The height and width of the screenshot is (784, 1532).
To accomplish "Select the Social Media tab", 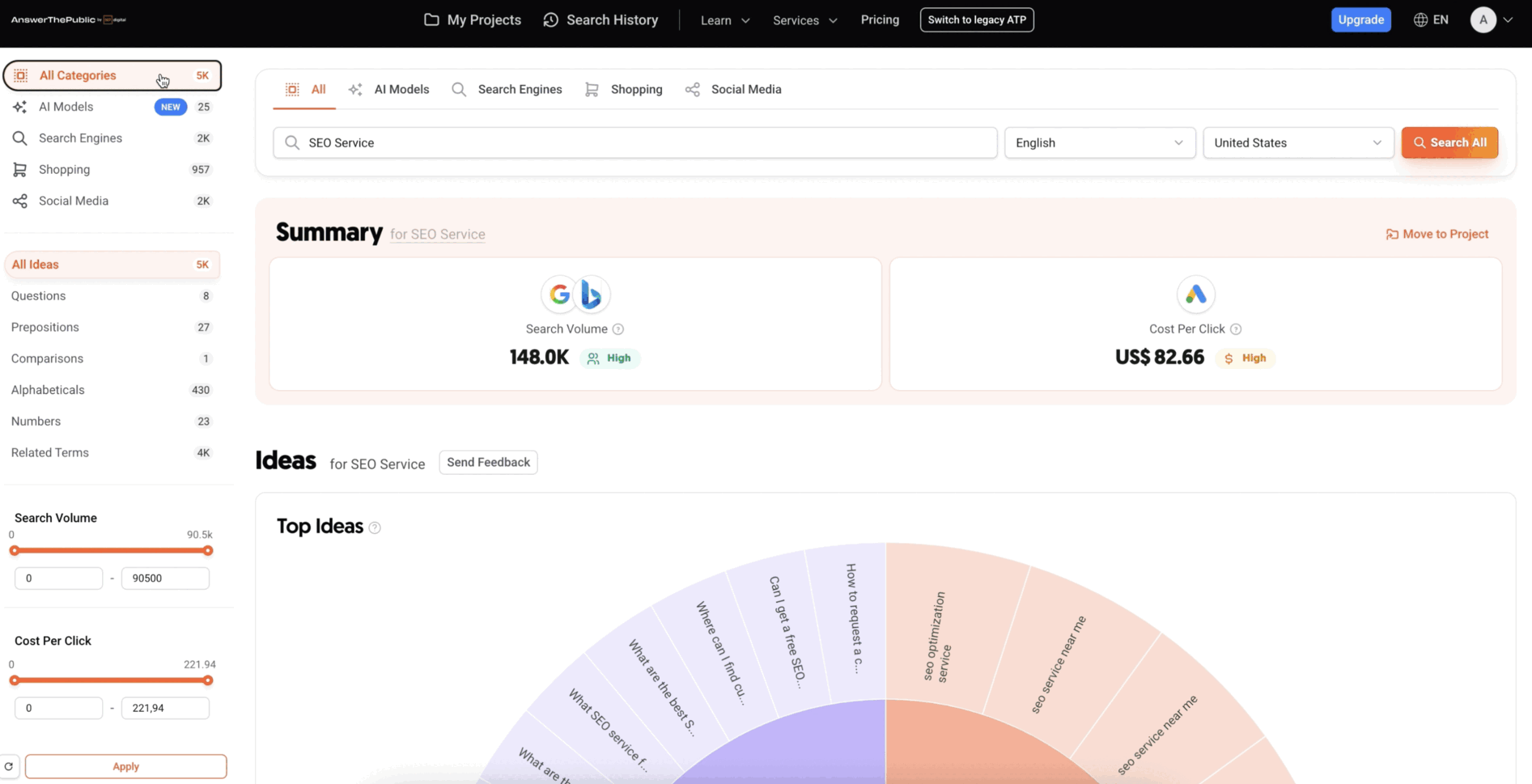I will 733,90.
